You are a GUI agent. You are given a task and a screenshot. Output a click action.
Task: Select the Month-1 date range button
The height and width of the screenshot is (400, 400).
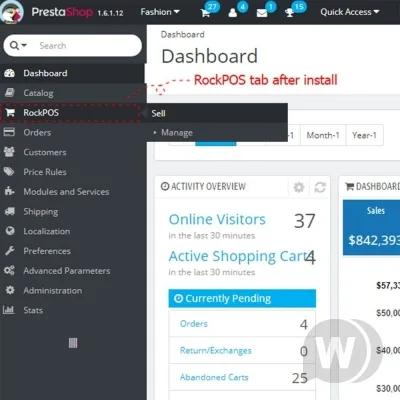[323, 135]
